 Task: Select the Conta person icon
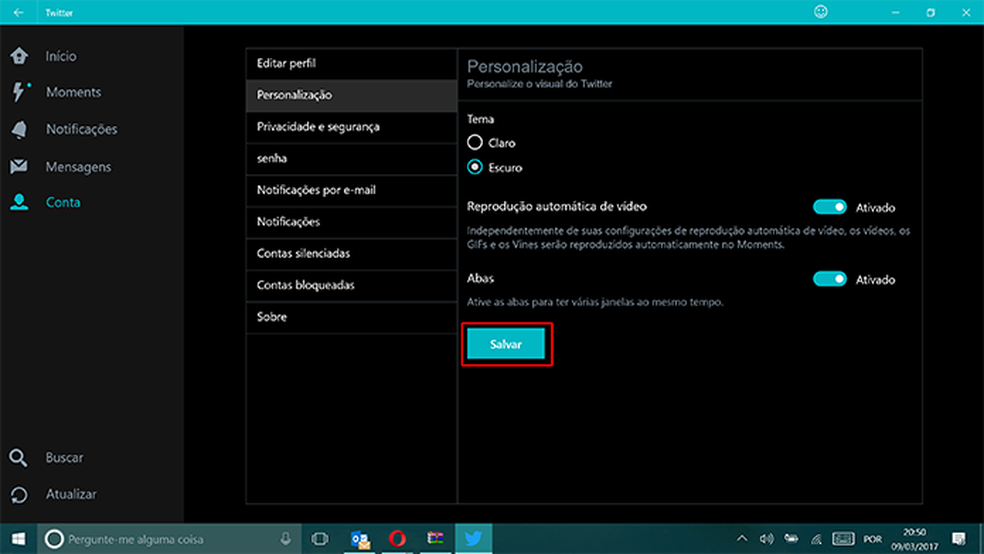pos(18,202)
